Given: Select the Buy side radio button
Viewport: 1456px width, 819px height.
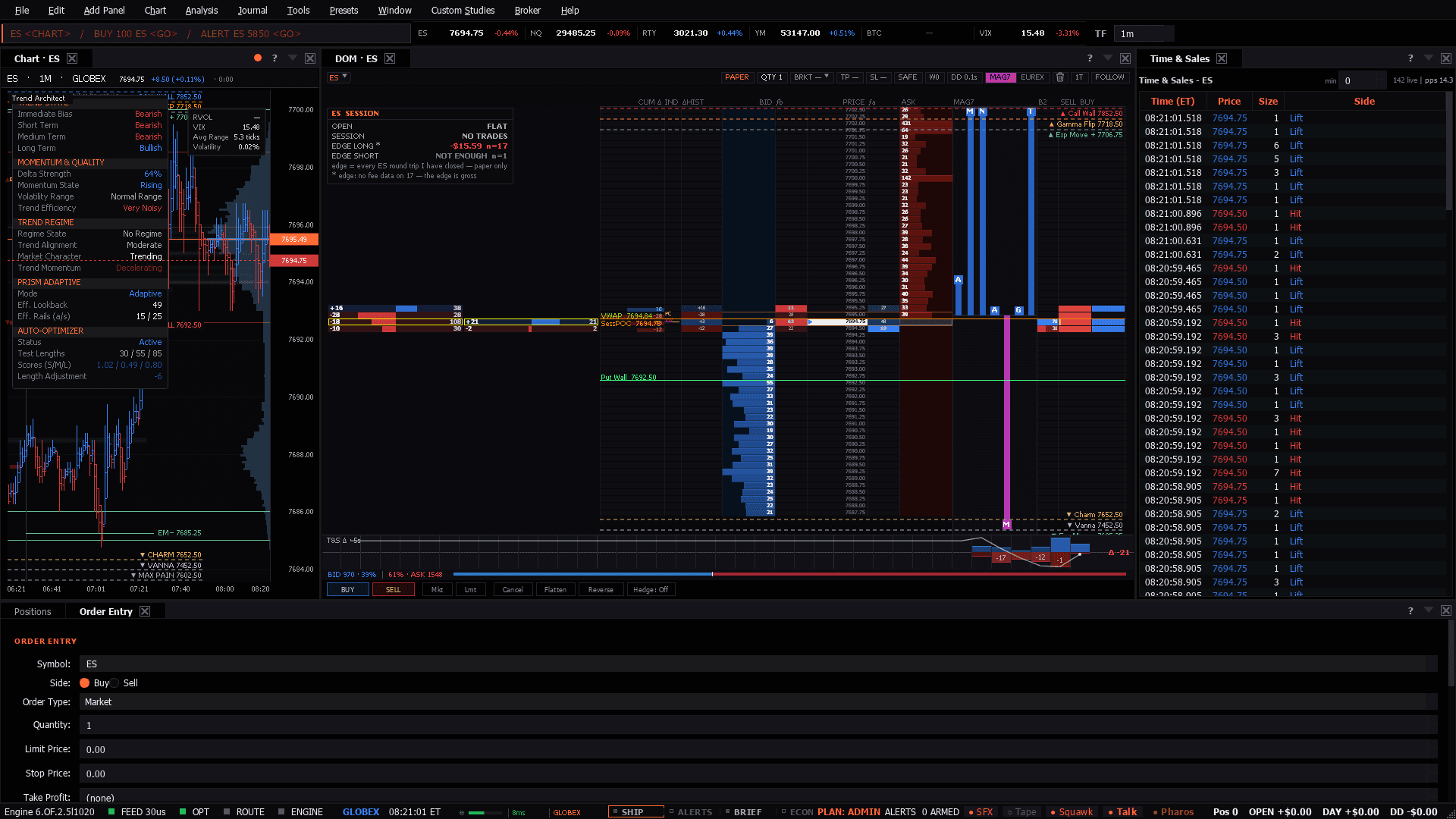Looking at the screenshot, I should 85,683.
